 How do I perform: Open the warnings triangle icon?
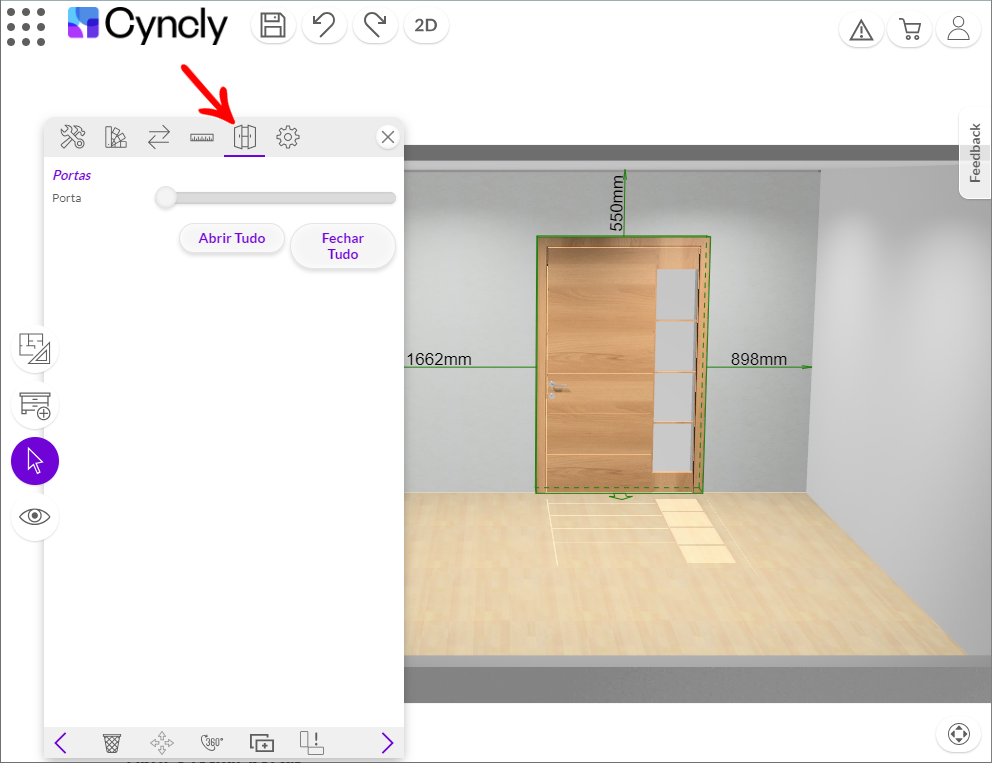pos(861,29)
